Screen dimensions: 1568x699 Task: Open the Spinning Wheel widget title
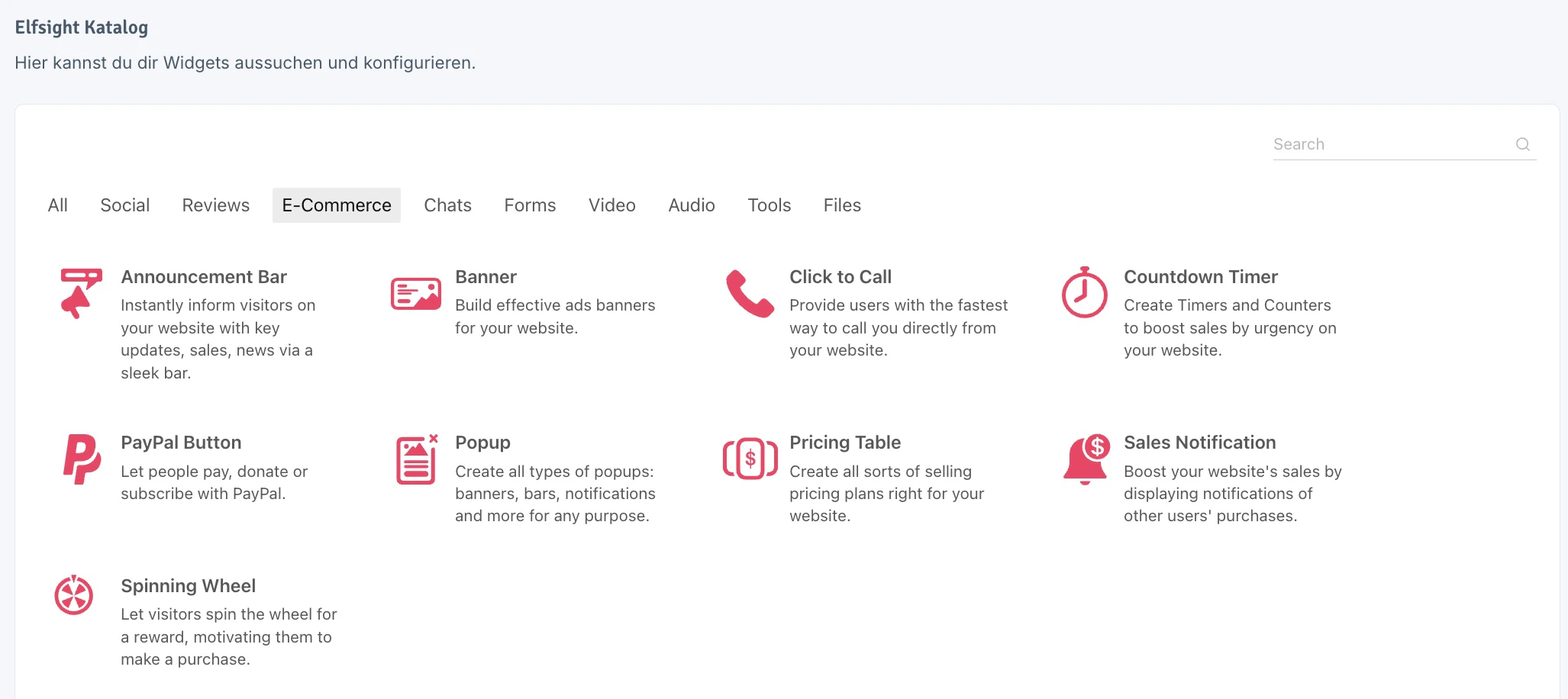(x=189, y=586)
